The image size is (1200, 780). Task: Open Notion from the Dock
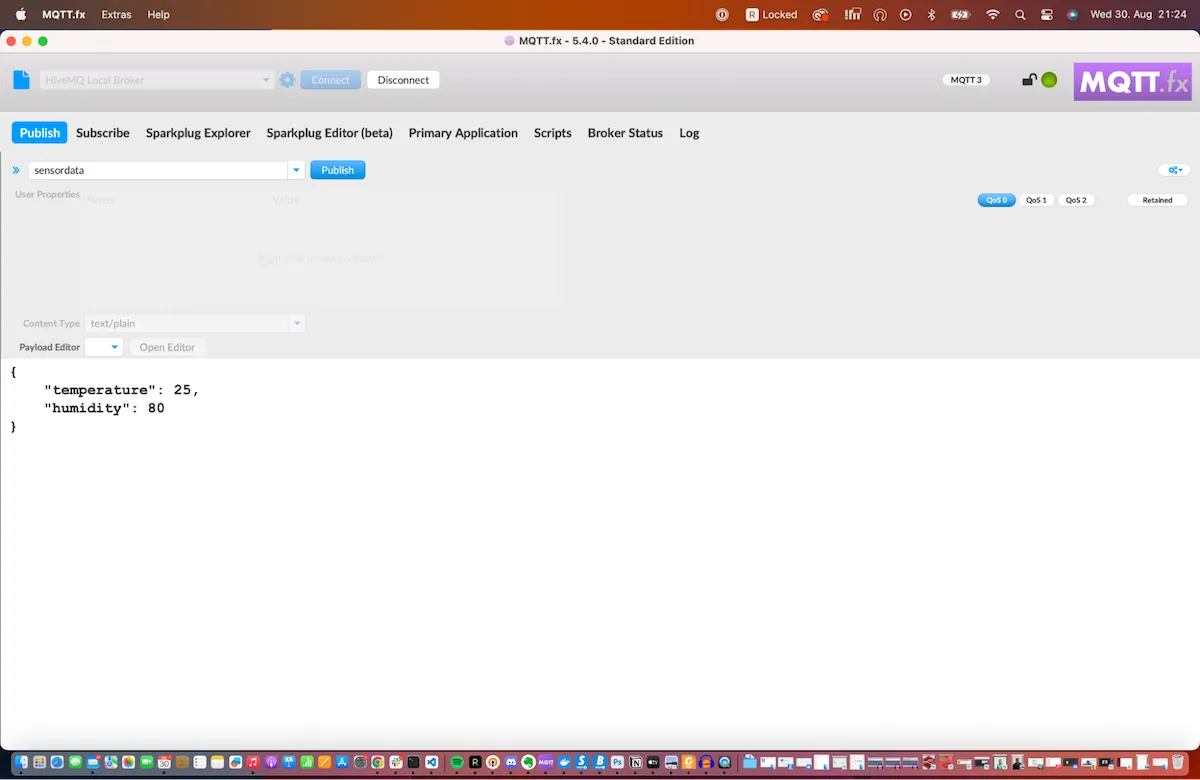tap(636, 762)
